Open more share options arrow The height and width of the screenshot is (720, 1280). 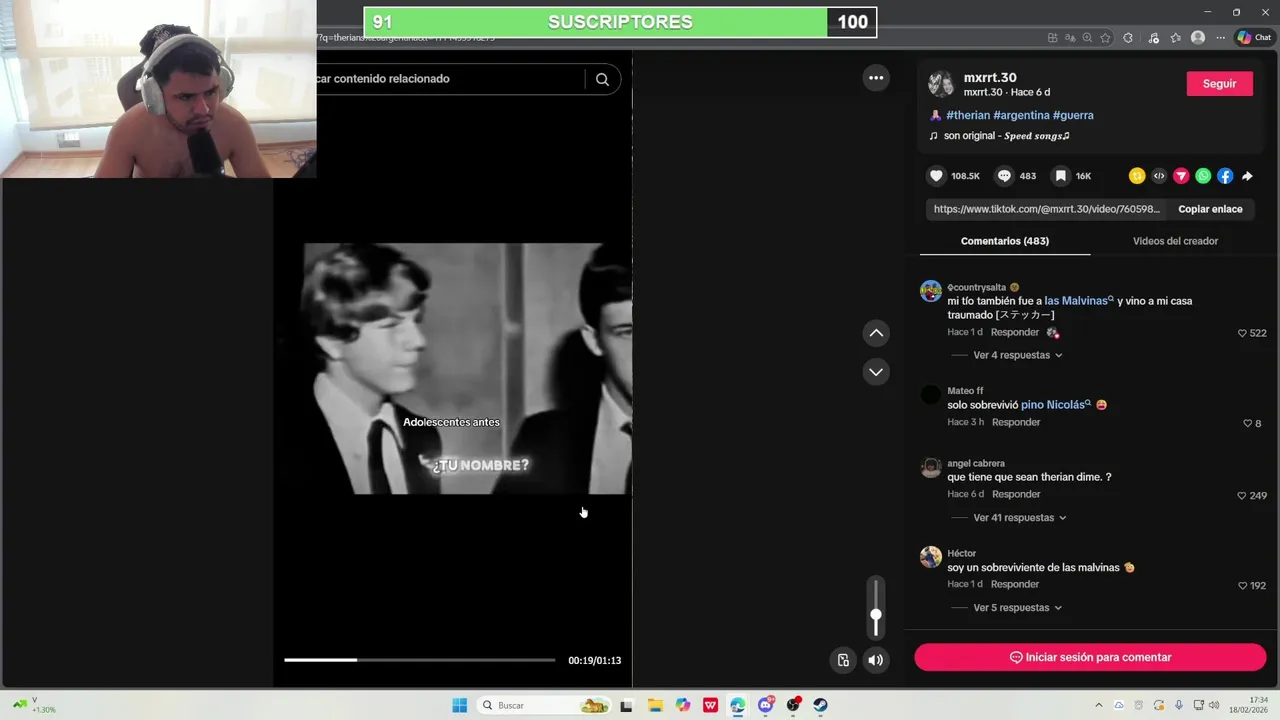1247,176
